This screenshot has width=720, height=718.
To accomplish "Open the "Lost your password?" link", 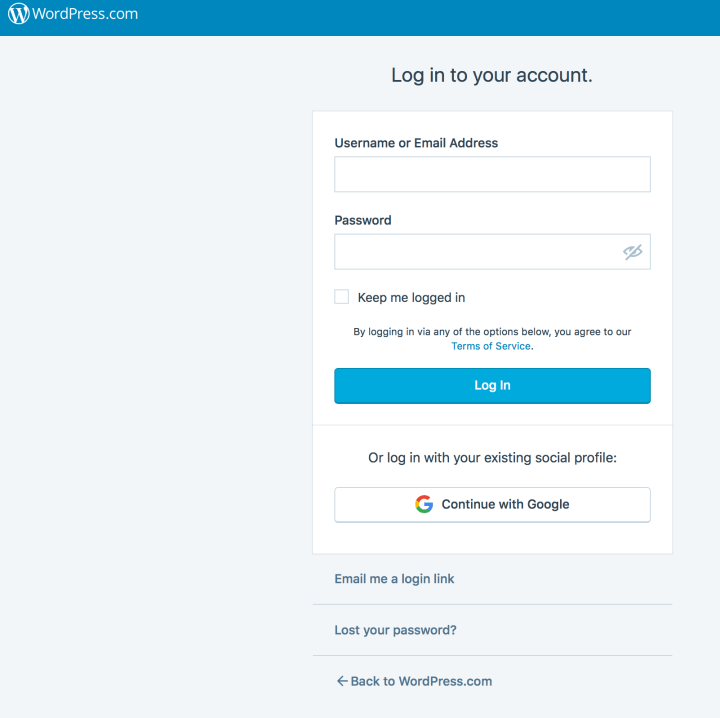I will tap(395, 631).
